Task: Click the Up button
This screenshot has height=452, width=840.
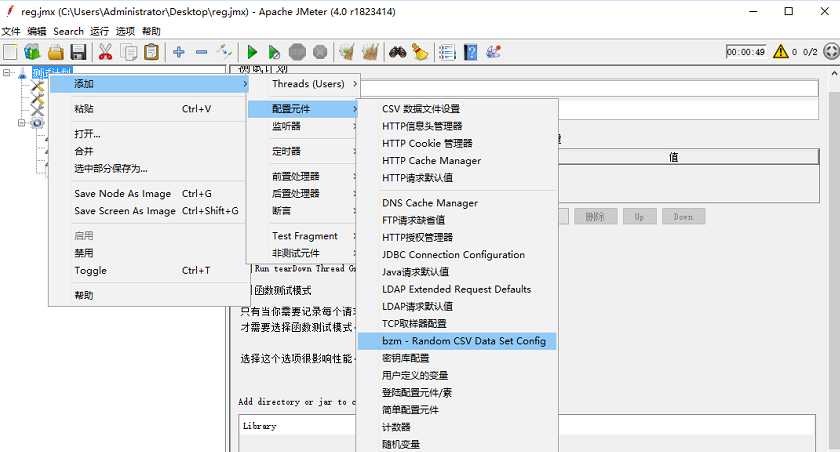Action: (639, 217)
